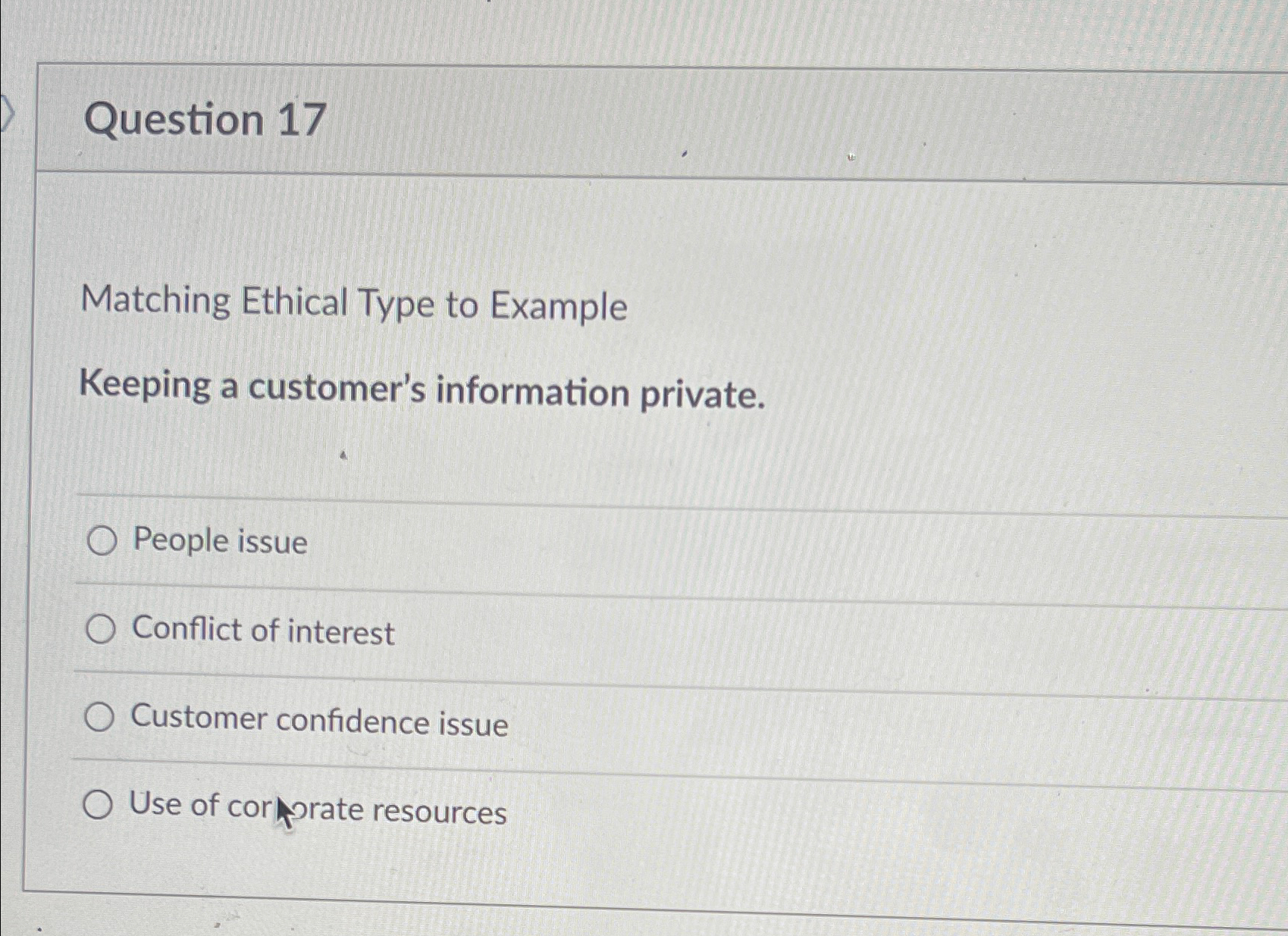Select the Conflict of interest option
The image size is (1288, 936).
(x=101, y=631)
